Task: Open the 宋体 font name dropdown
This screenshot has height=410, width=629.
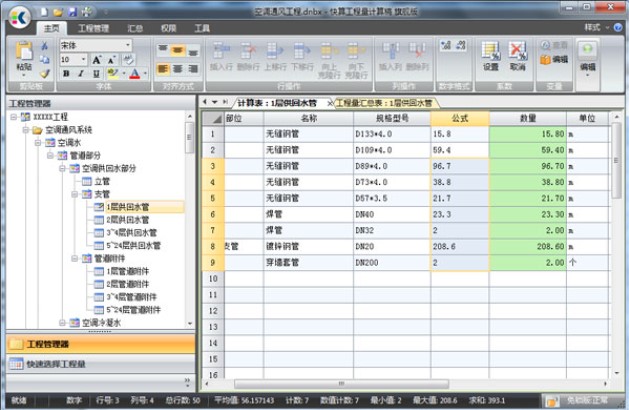Action: tap(128, 45)
